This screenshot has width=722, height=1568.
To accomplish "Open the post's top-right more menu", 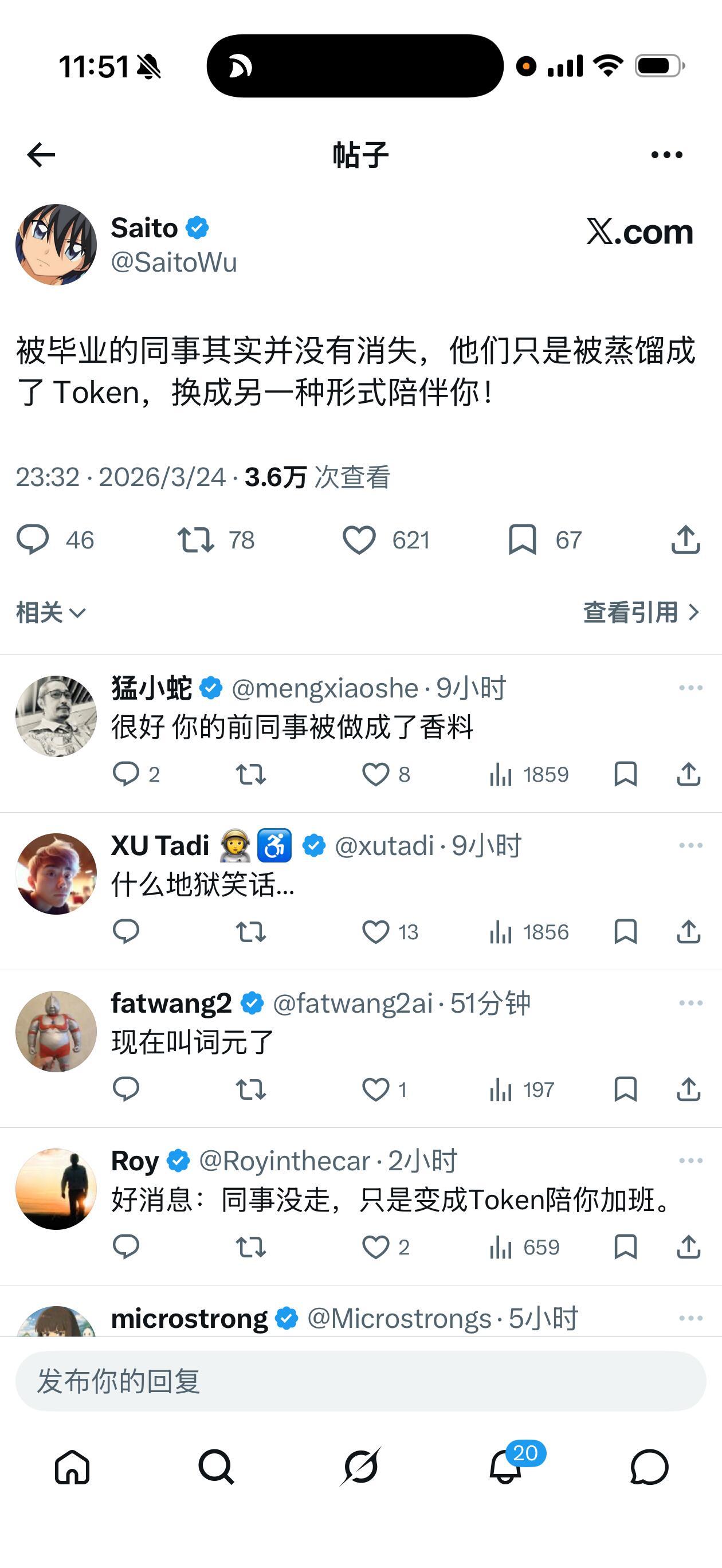I will [x=667, y=154].
